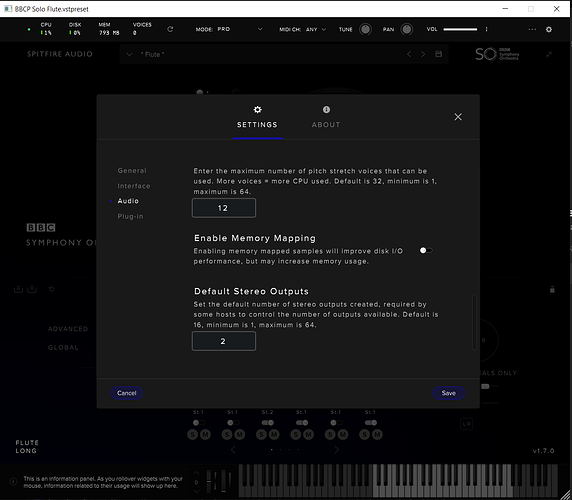Click the Settings gear icon in dialog
The height and width of the screenshot is (500, 572).
tap(257, 109)
